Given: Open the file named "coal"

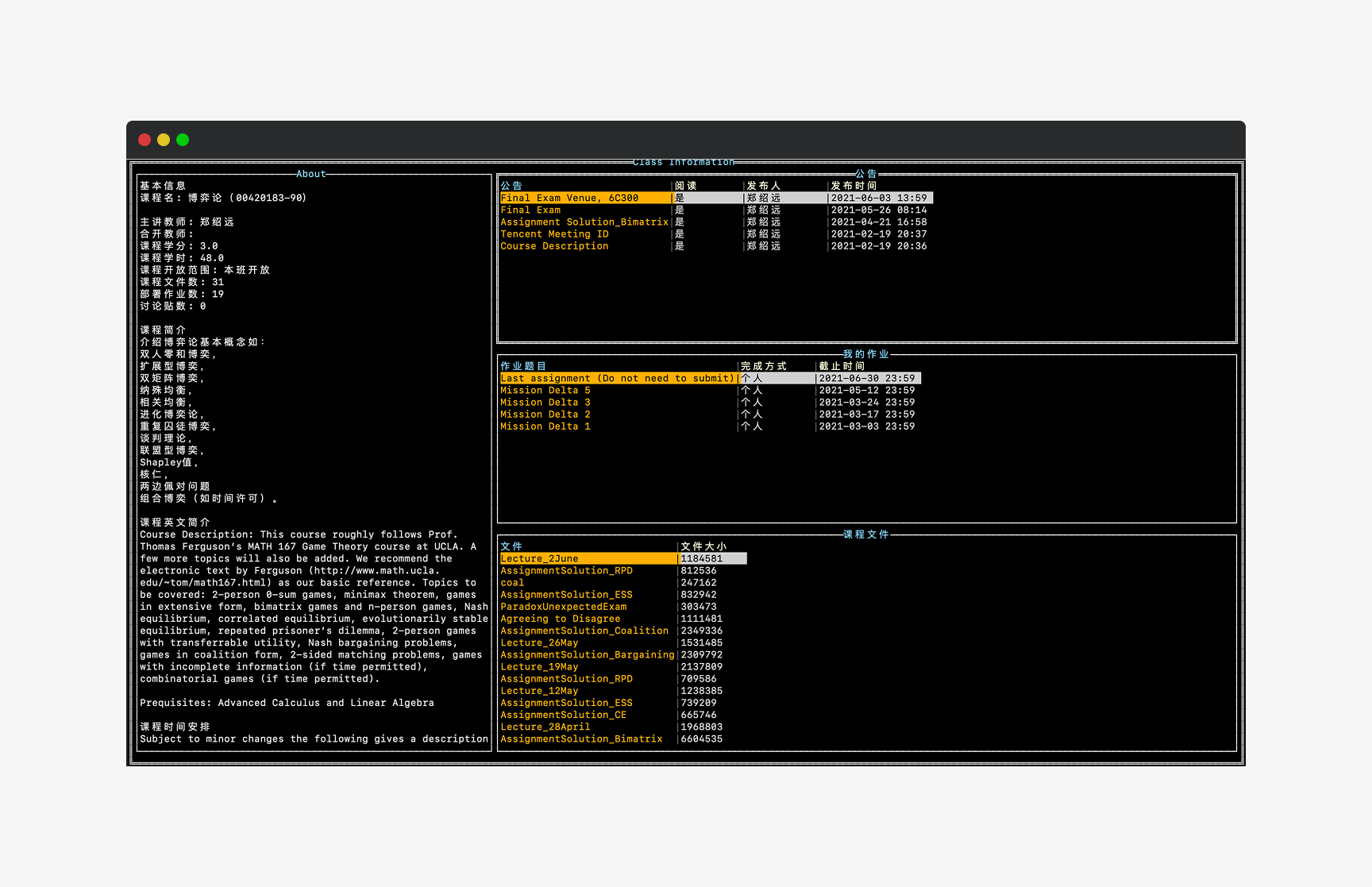Looking at the screenshot, I should coord(512,583).
